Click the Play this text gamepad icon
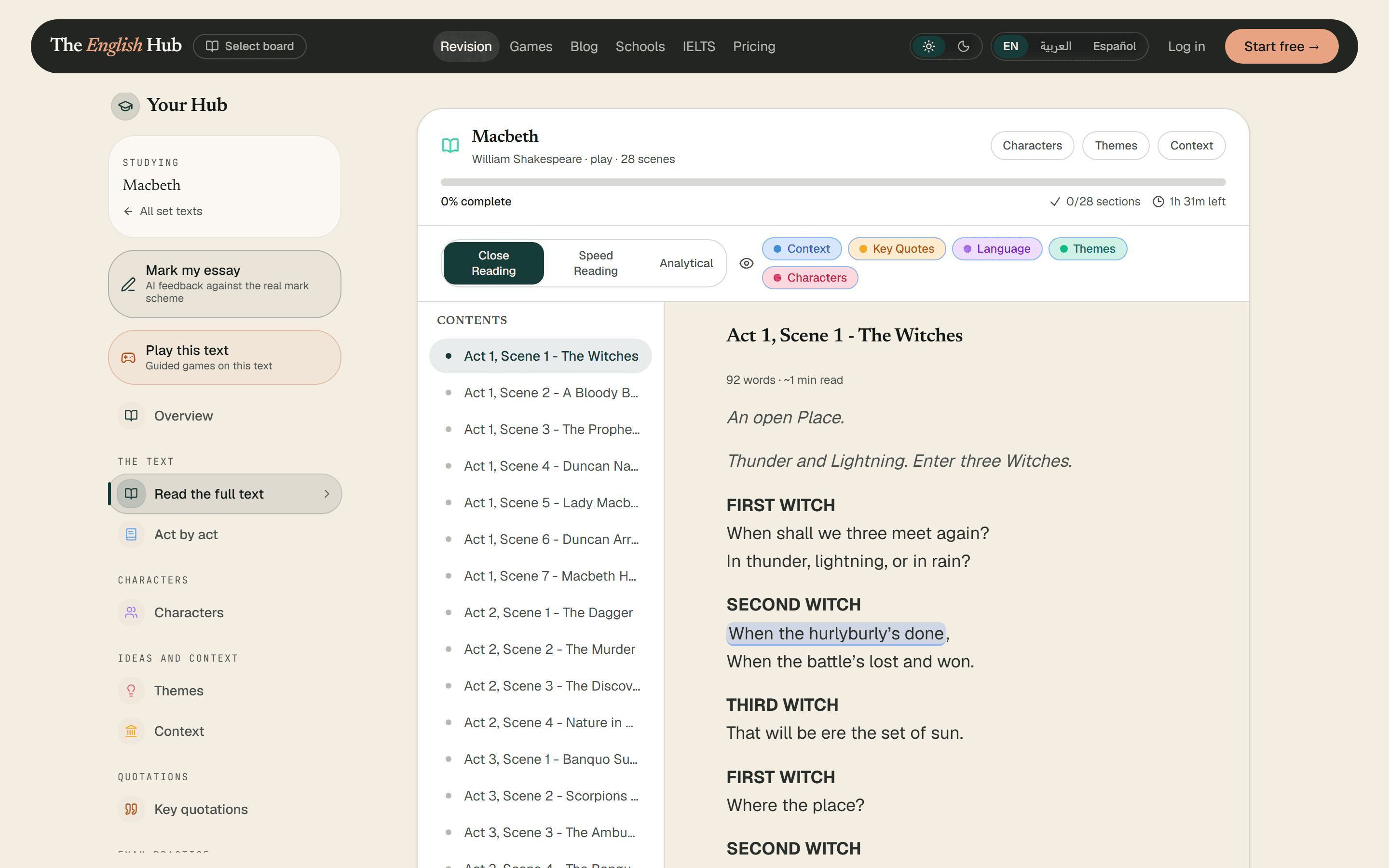This screenshot has height=868, width=1389. 129,358
